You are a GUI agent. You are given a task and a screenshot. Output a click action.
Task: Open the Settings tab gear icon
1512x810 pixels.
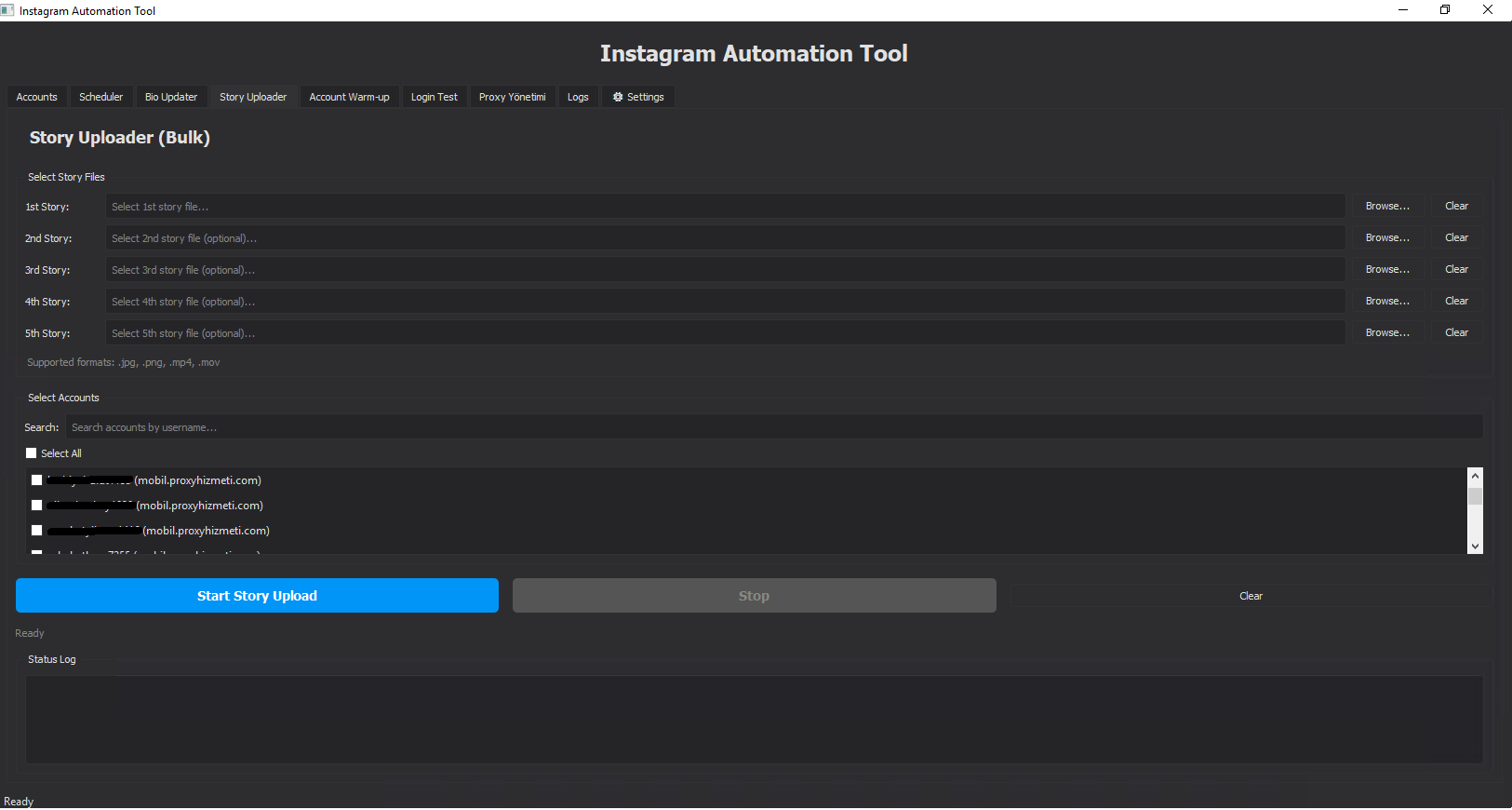(x=618, y=97)
